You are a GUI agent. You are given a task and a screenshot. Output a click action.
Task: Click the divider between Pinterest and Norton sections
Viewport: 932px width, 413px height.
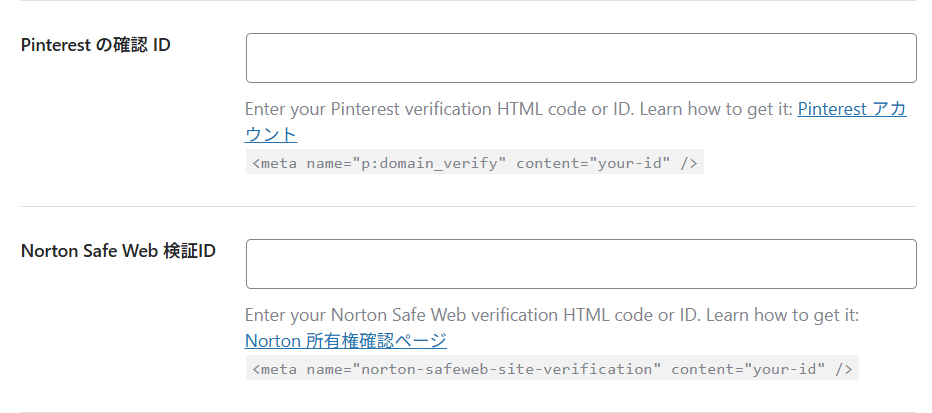click(x=466, y=207)
